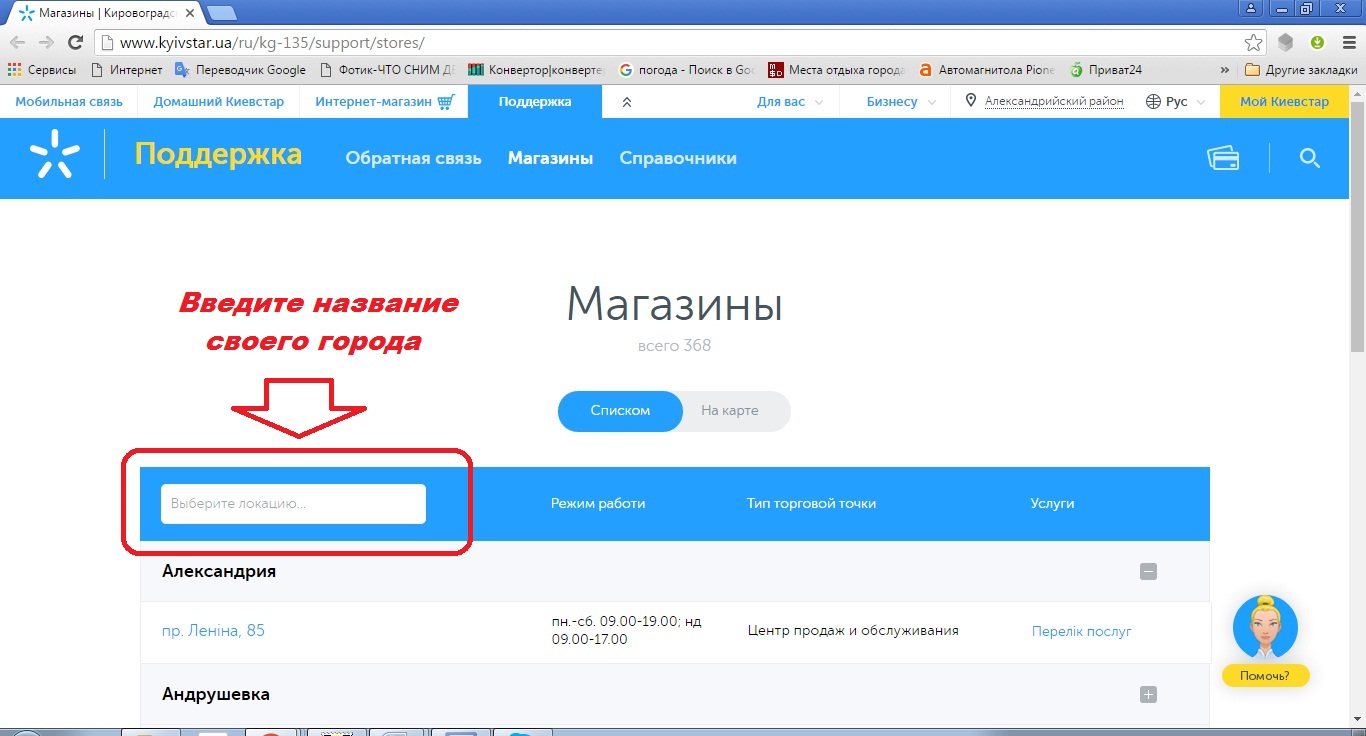Open the Приват24 bookmark
Image resolution: width=1366 pixels, height=736 pixels.
pyautogui.click(x=1105, y=70)
